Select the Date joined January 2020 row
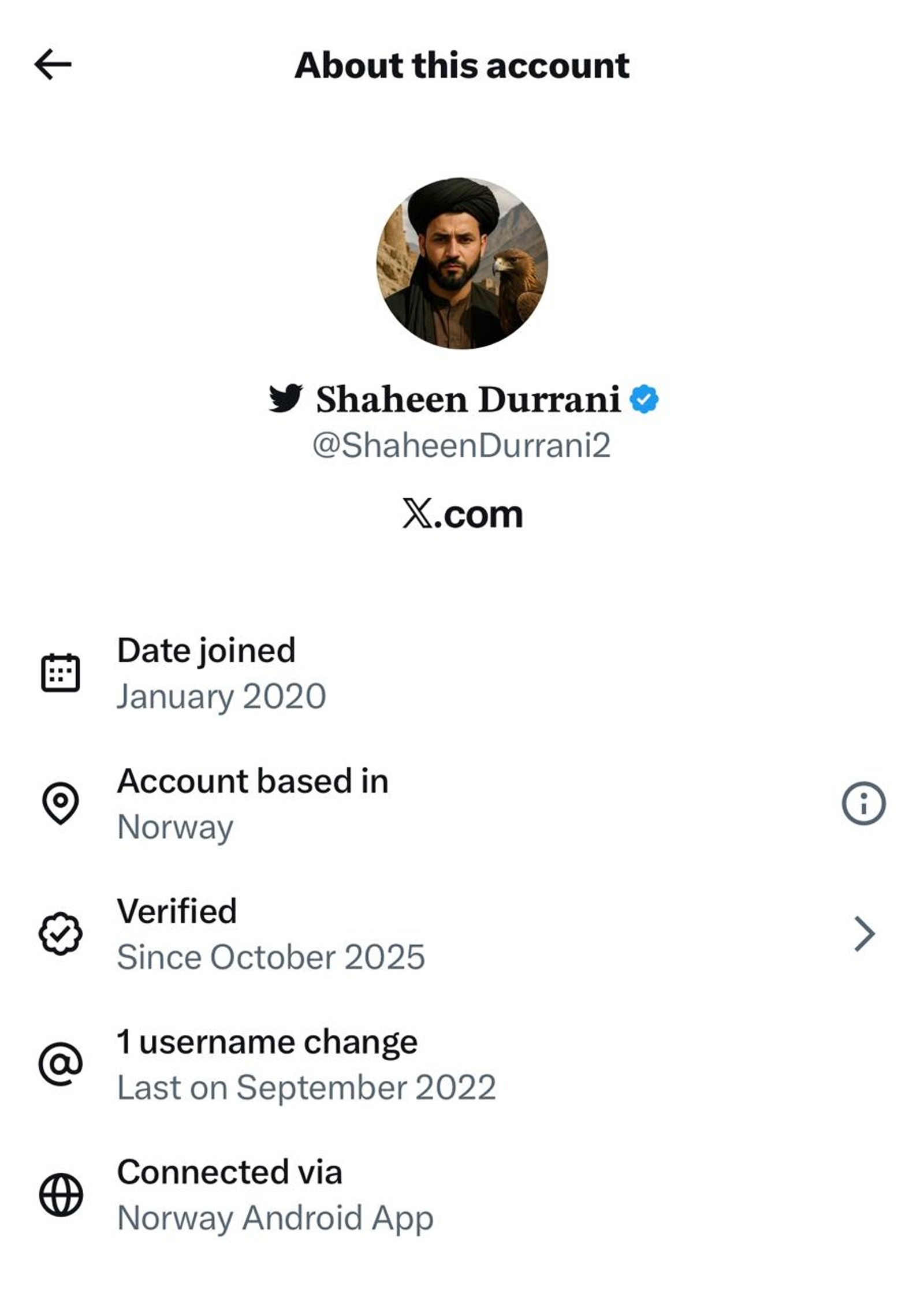Viewport: 924px width, 1305px height. (x=462, y=673)
